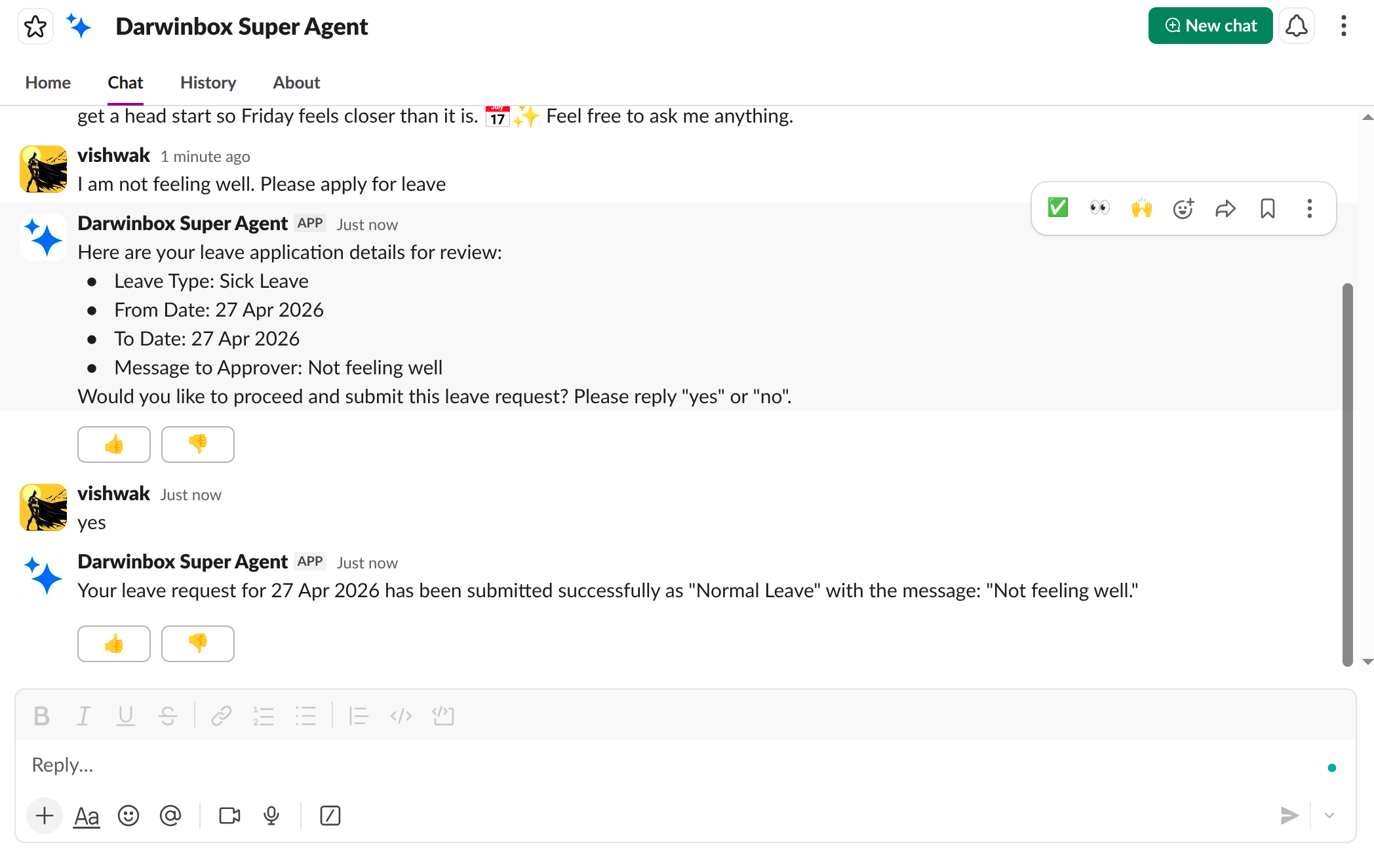The image size is (1374, 868).
Task: Start a New chat
Action: pos(1210,26)
